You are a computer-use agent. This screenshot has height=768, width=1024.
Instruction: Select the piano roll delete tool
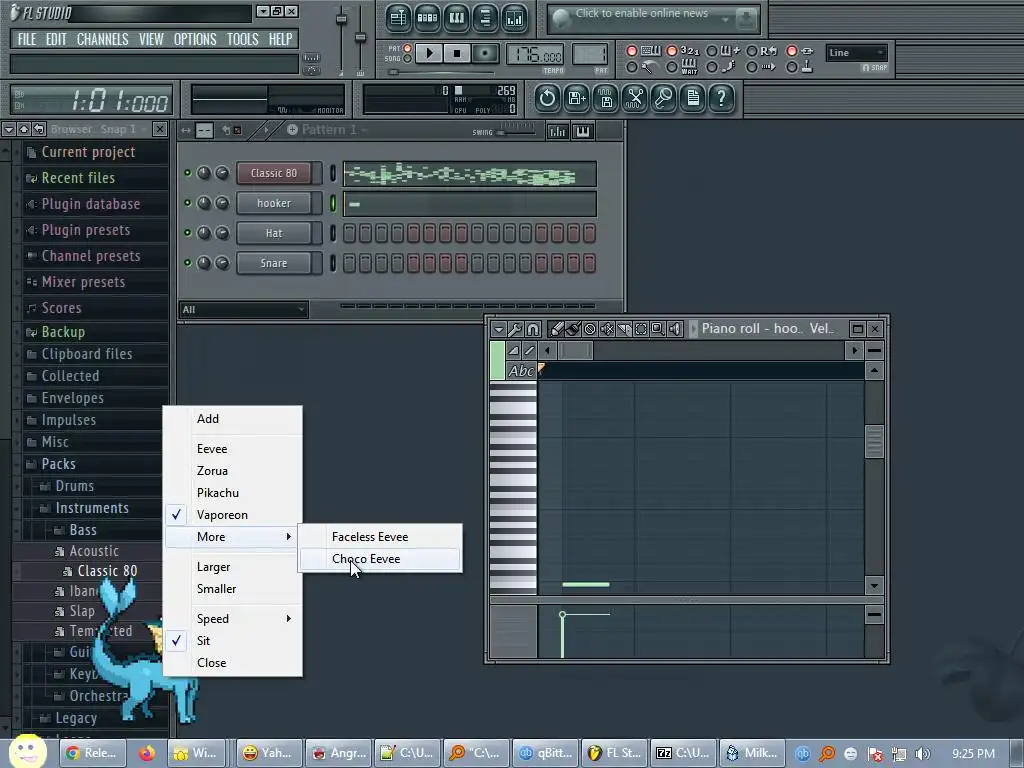[x=590, y=328]
